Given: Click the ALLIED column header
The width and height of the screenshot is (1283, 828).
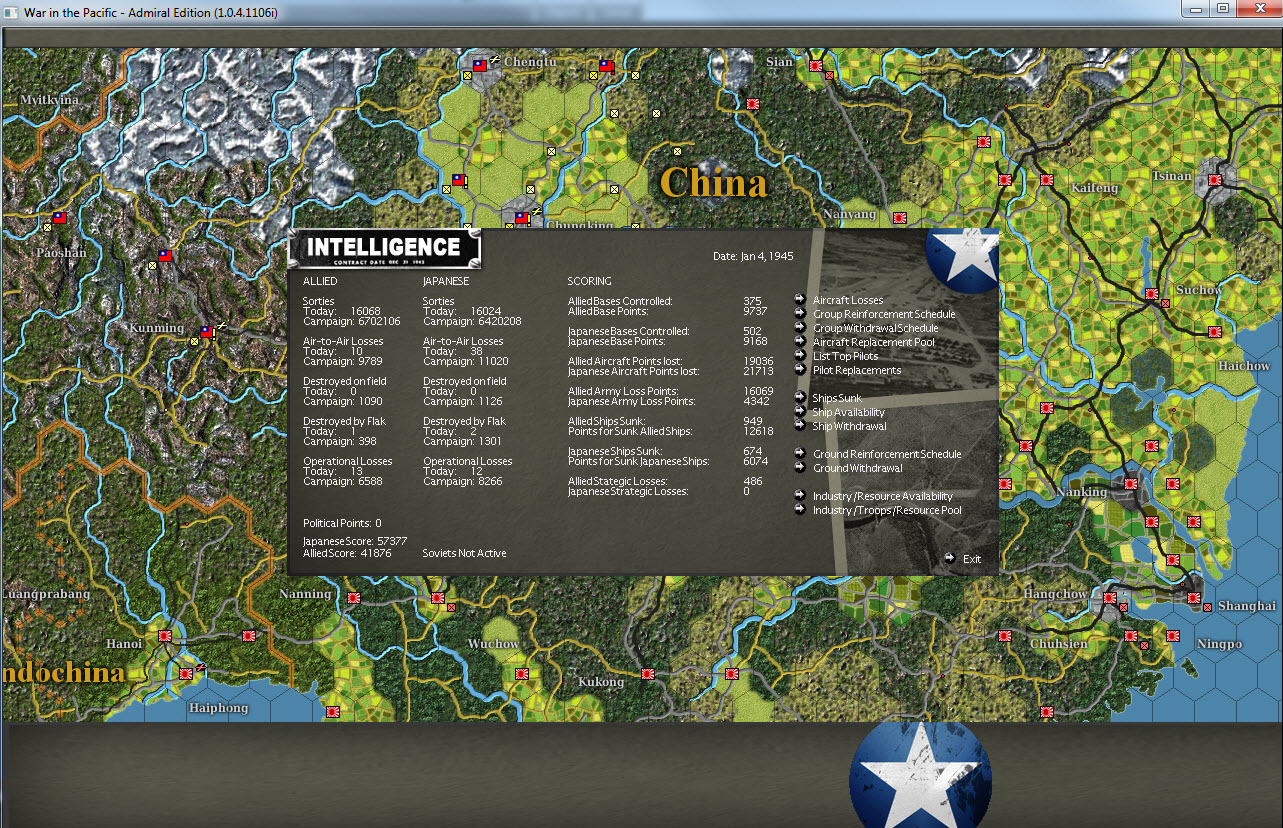Looking at the screenshot, I should (320, 281).
